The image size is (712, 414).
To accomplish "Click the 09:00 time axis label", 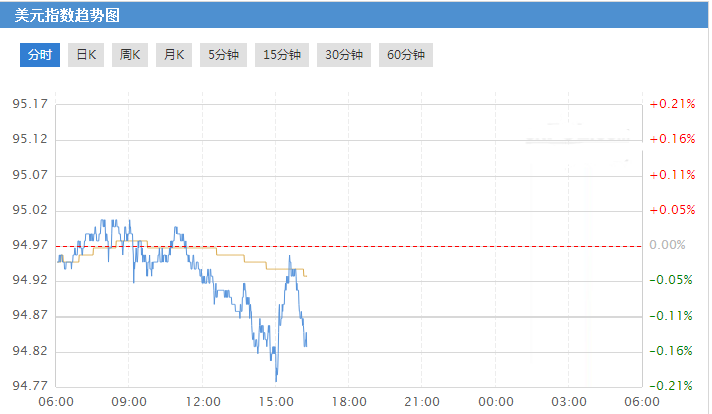I will tap(129, 401).
